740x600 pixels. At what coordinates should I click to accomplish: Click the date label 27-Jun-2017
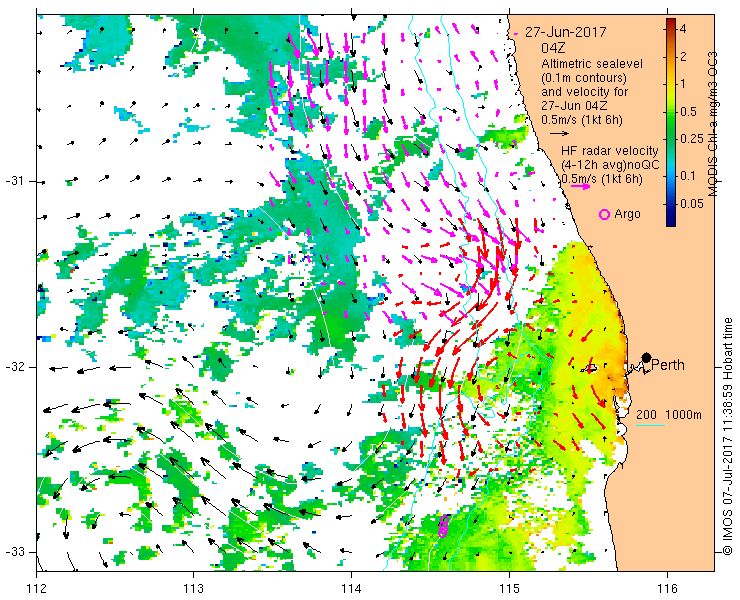click(566, 33)
